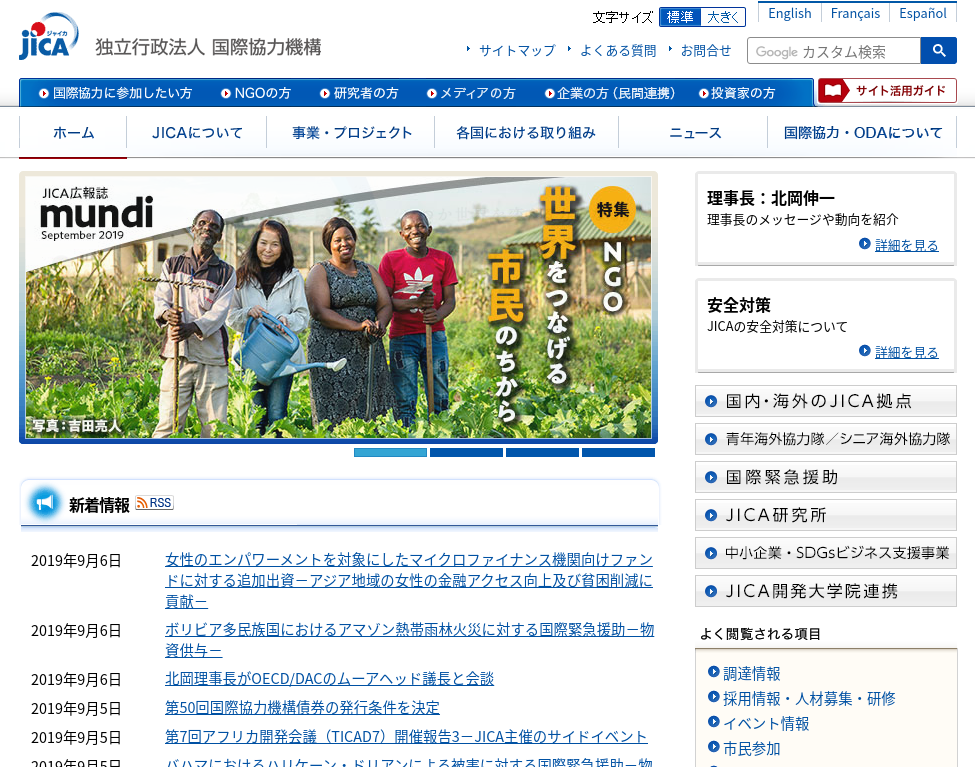The height and width of the screenshot is (767, 975).
Task: Set text size to 大きく
Action: pos(723,17)
